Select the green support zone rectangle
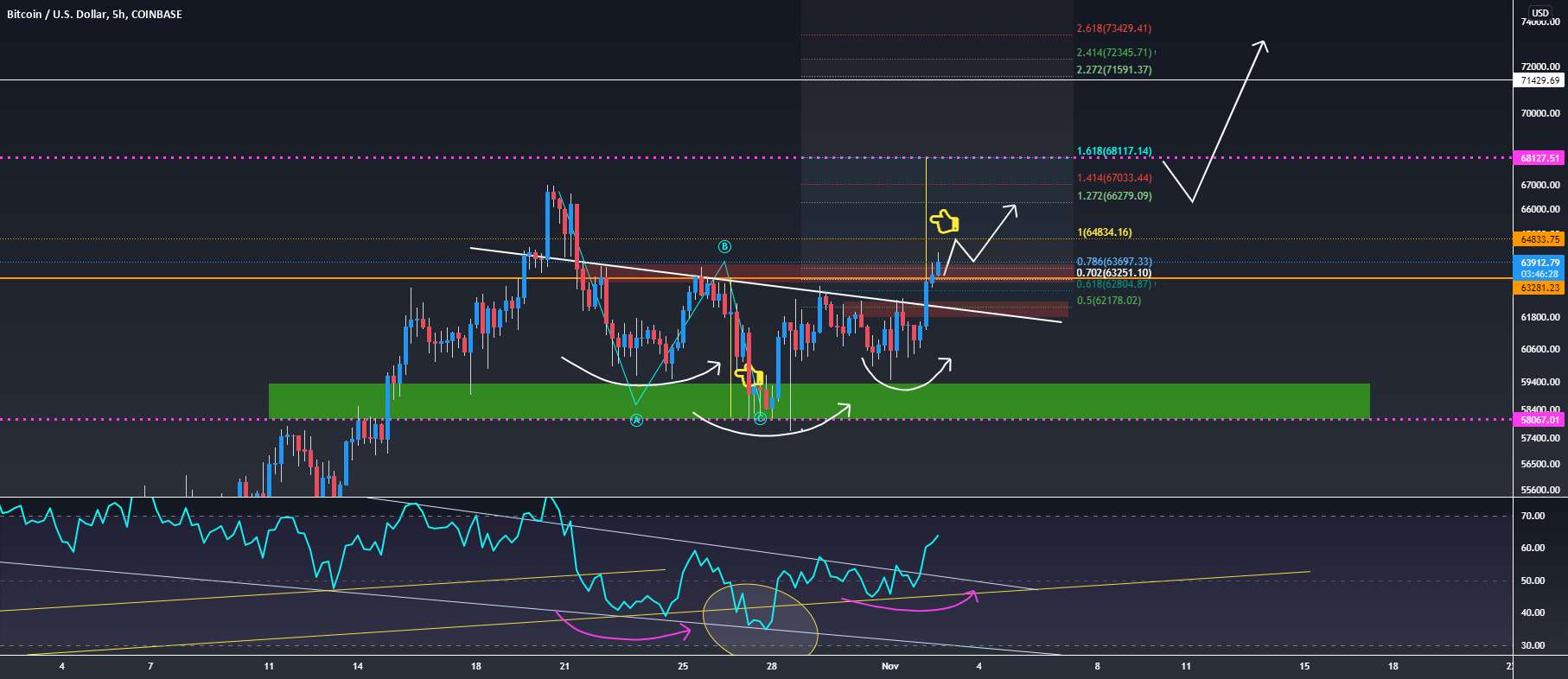The width and height of the screenshot is (1568, 679). [x=819, y=401]
